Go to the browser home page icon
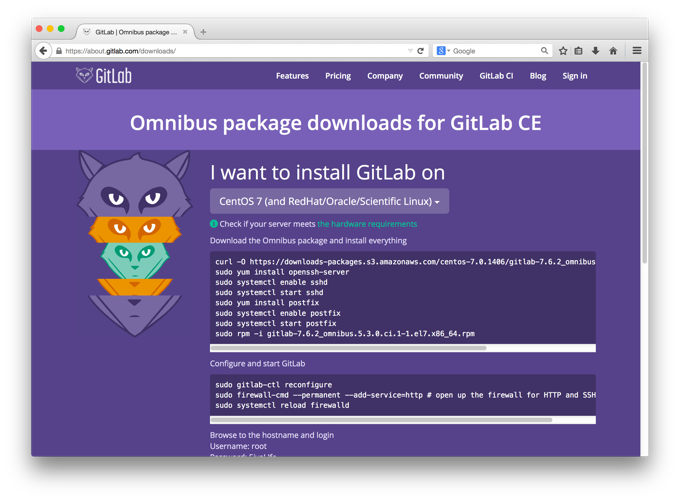The image size is (680, 501). tap(613, 51)
